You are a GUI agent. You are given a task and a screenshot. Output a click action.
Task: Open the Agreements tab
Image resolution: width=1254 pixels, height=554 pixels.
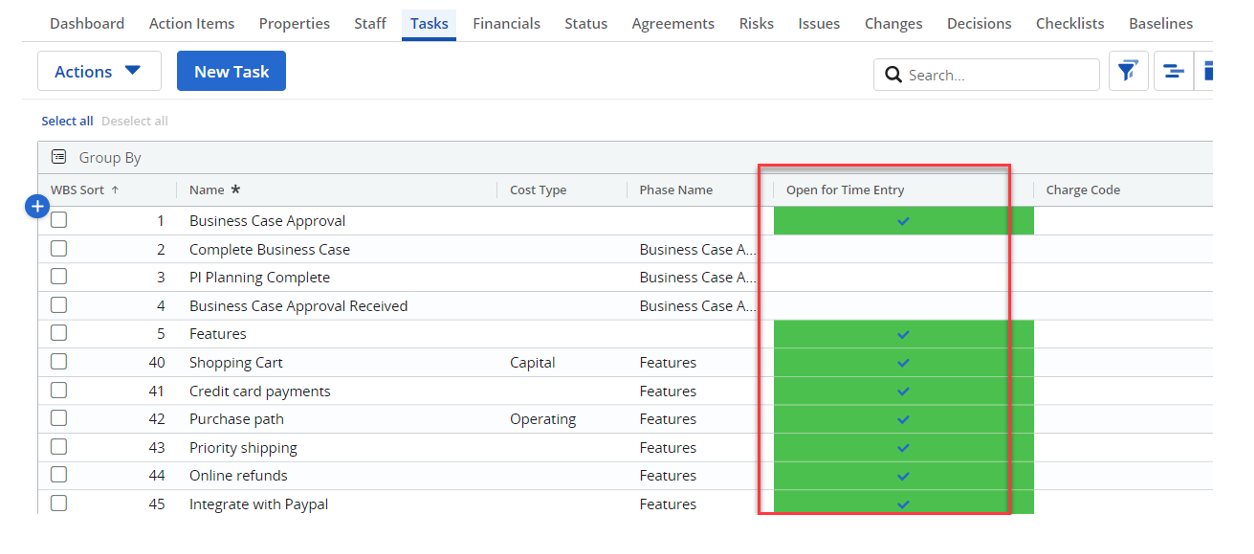(x=673, y=23)
